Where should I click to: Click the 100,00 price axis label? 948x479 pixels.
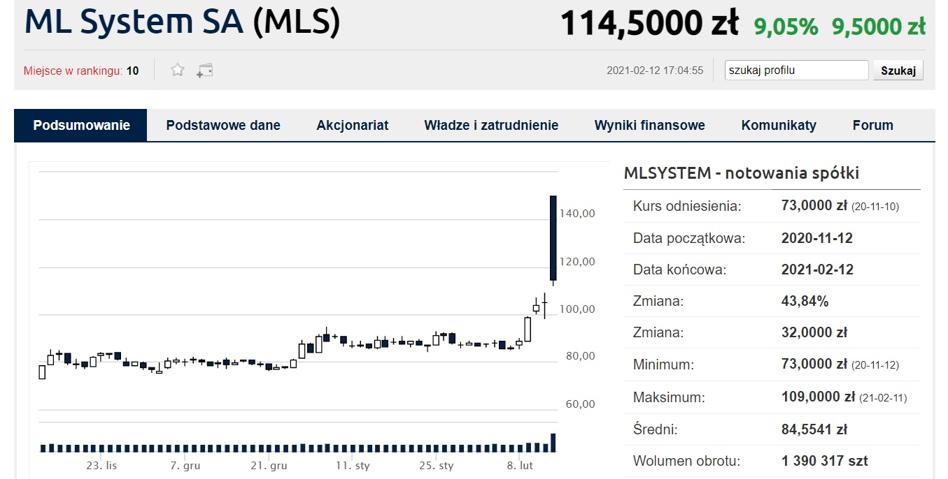click(577, 309)
